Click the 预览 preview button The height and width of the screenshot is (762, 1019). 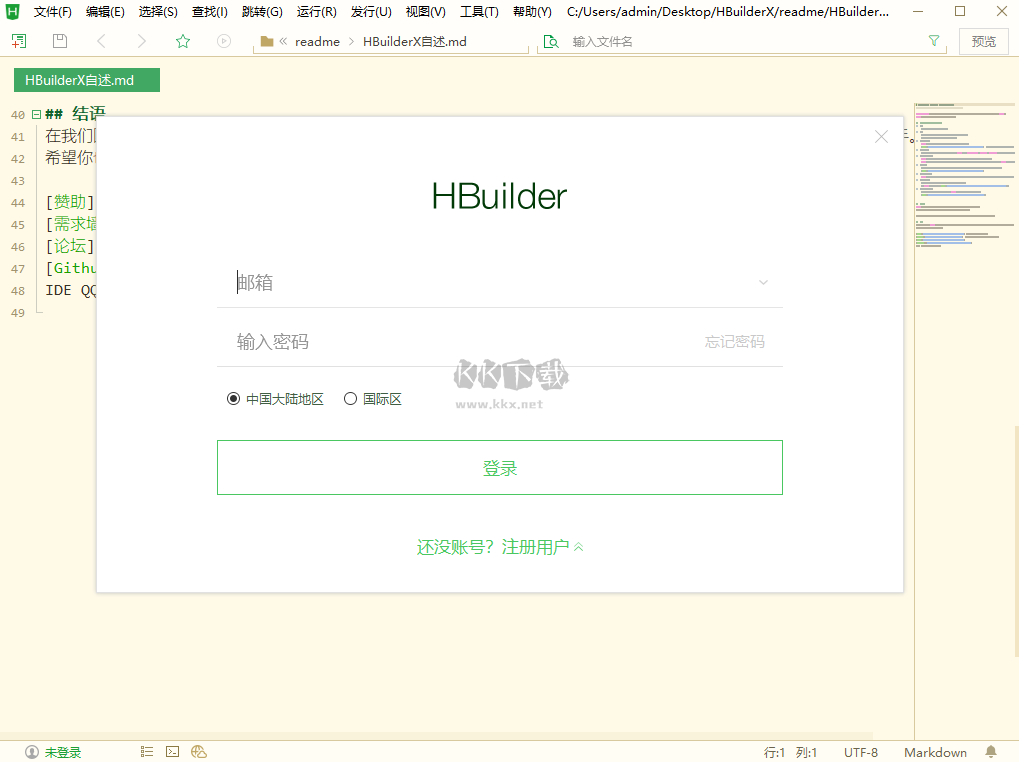(983, 42)
